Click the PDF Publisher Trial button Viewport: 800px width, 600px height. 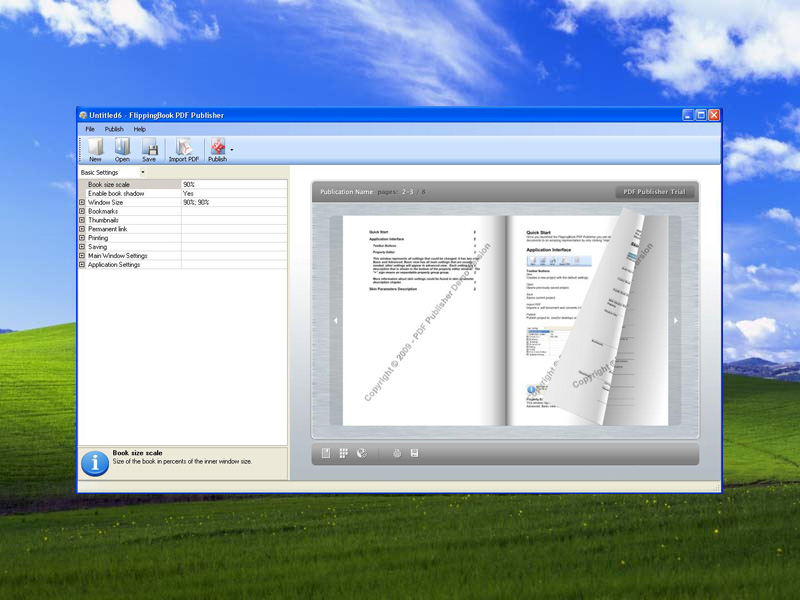point(655,192)
